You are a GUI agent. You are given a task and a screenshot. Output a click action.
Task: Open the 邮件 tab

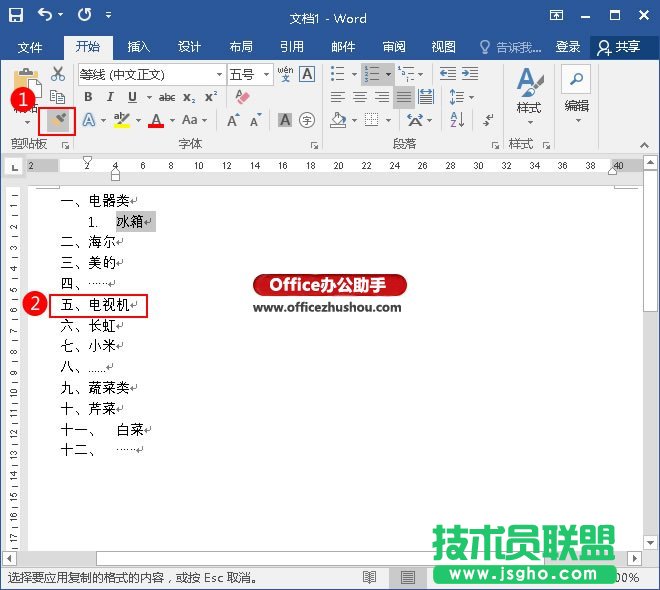pos(343,46)
